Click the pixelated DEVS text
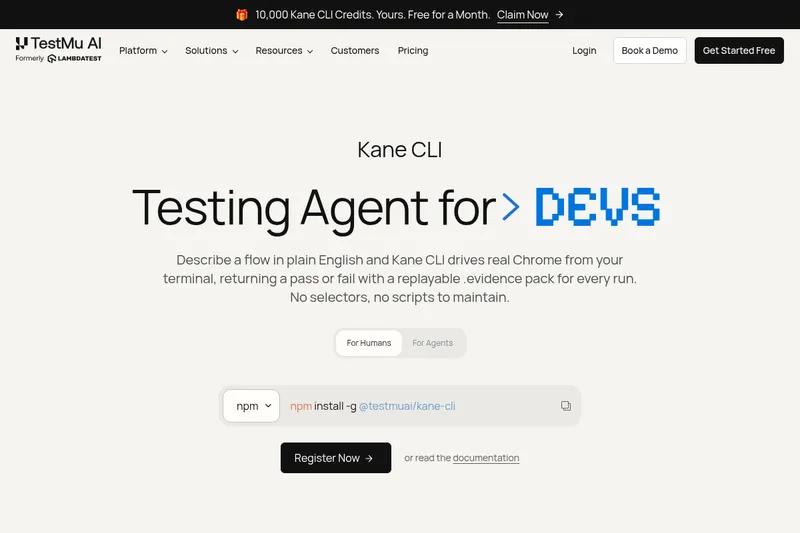The image size is (800, 533). [597, 207]
